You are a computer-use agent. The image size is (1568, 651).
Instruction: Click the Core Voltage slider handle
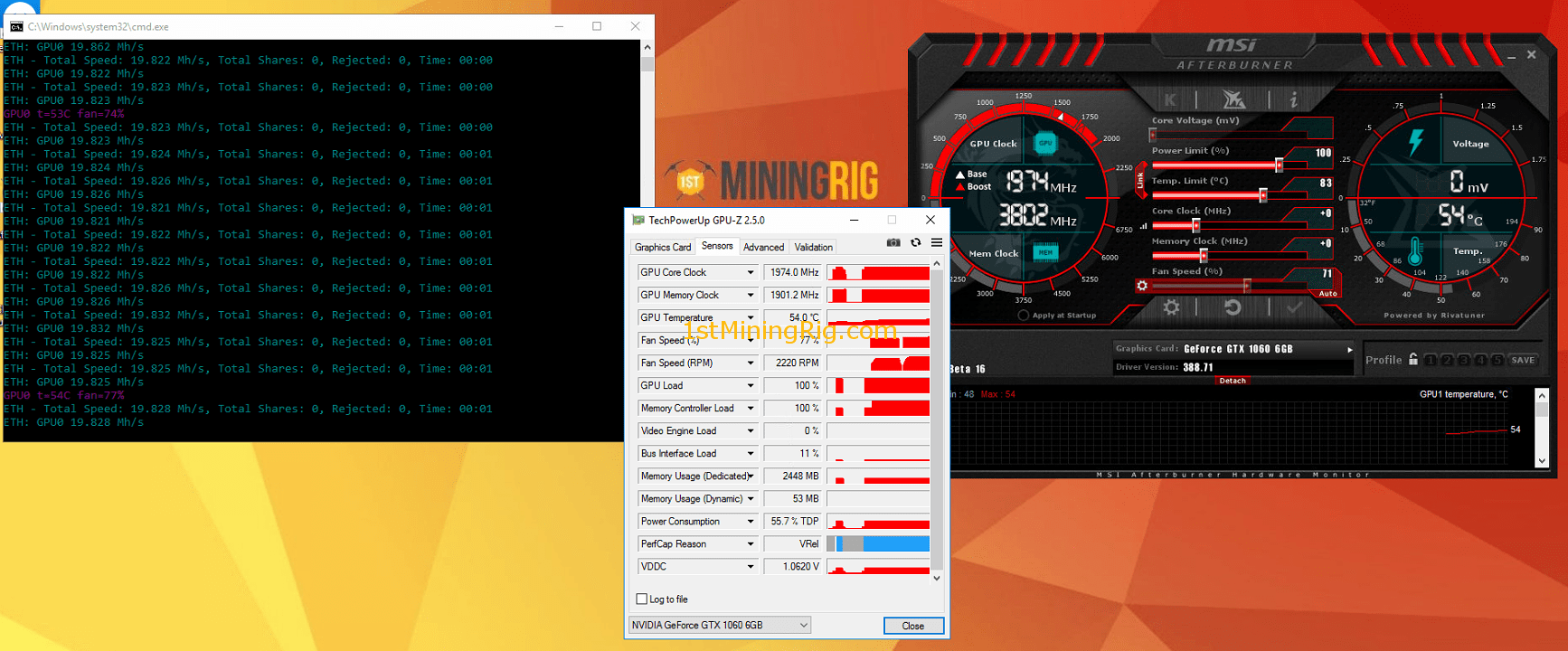click(1153, 135)
